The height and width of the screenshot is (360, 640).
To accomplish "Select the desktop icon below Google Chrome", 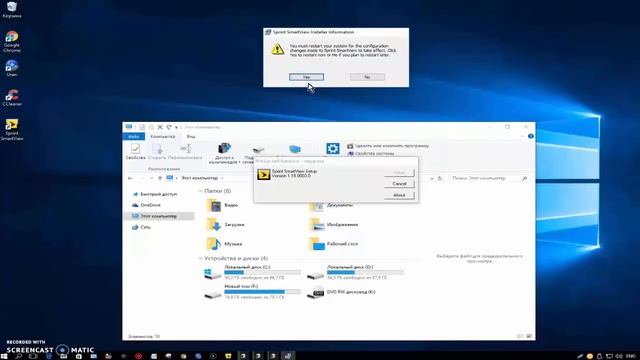I will click(x=12, y=68).
